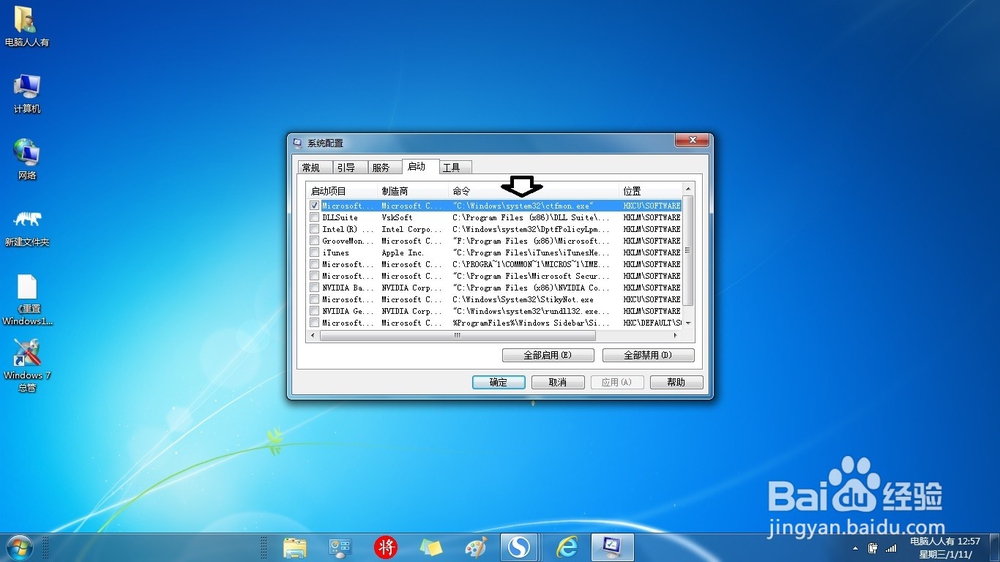
Task: Open 帮助 in the dialog
Action: [677, 382]
